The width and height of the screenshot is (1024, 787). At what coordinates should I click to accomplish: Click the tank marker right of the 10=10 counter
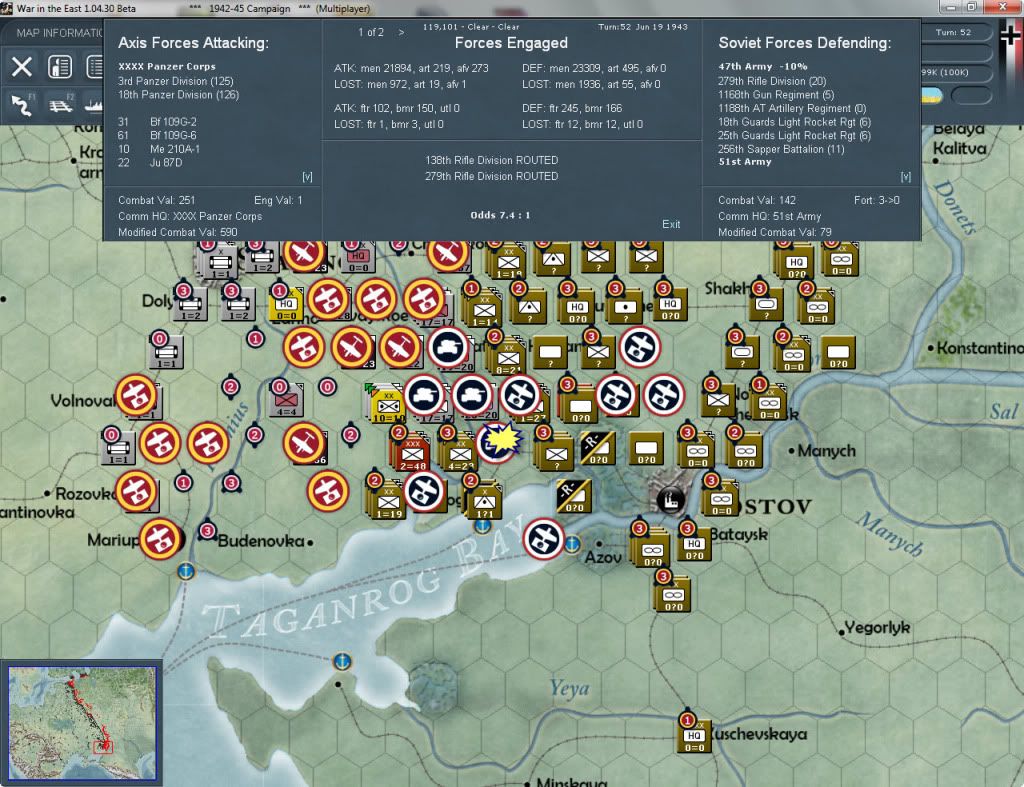(424, 395)
